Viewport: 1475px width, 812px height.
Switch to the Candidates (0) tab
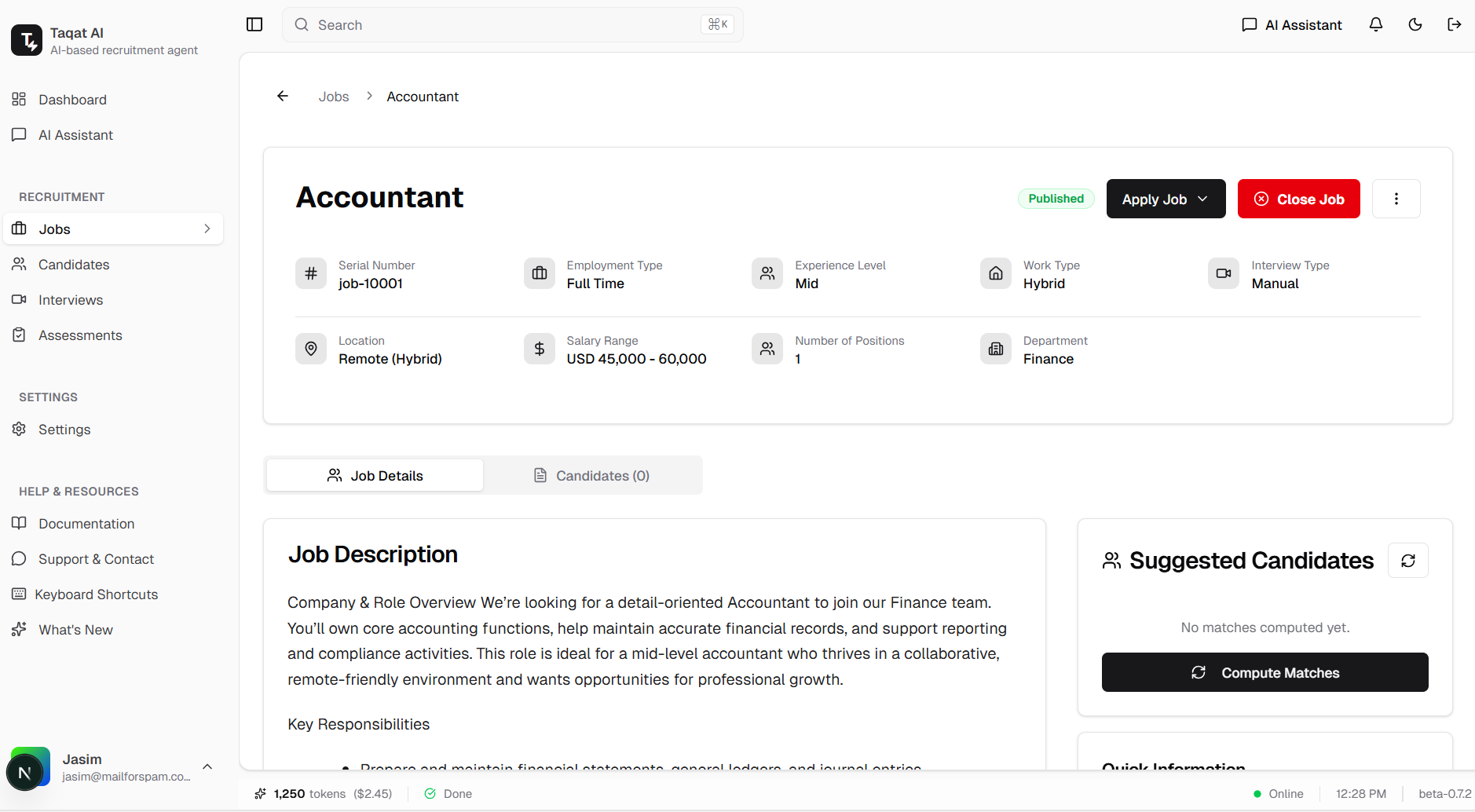click(x=592, y=476)
